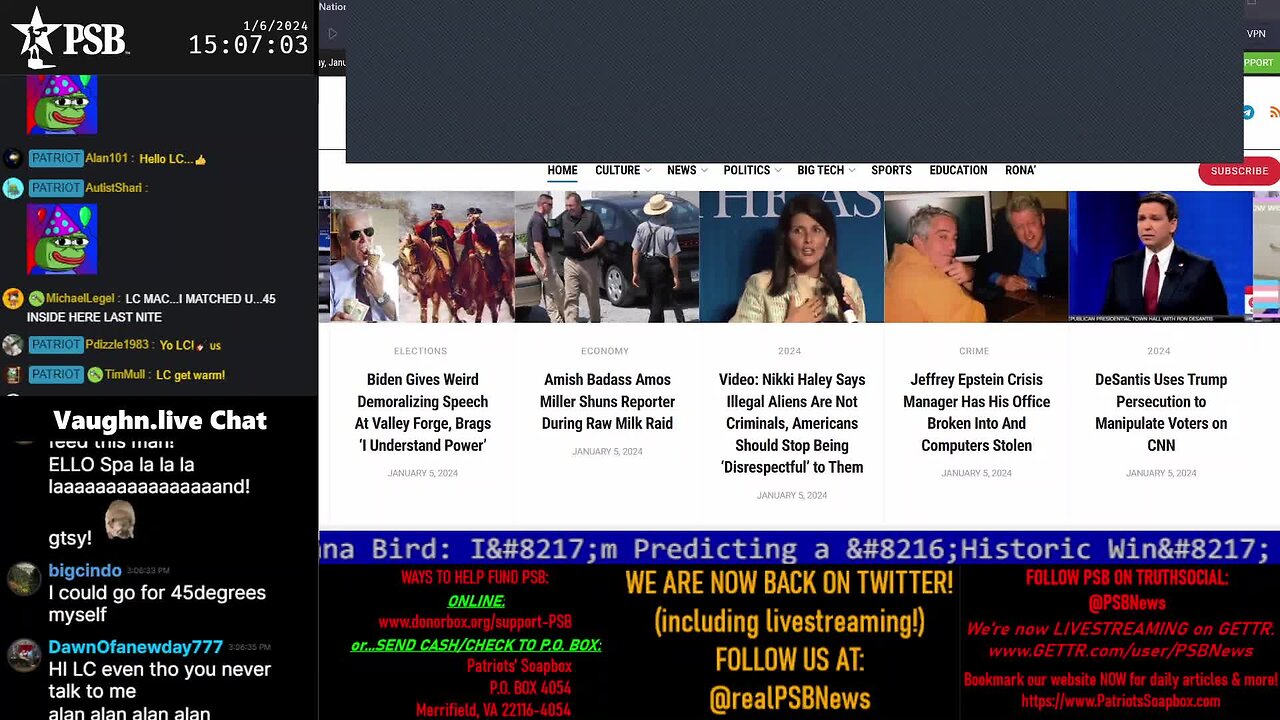Viewport: 1280px width, 720px height.
Task: Expand the CULTURE menu chevron
Action: tap(648, 171)
